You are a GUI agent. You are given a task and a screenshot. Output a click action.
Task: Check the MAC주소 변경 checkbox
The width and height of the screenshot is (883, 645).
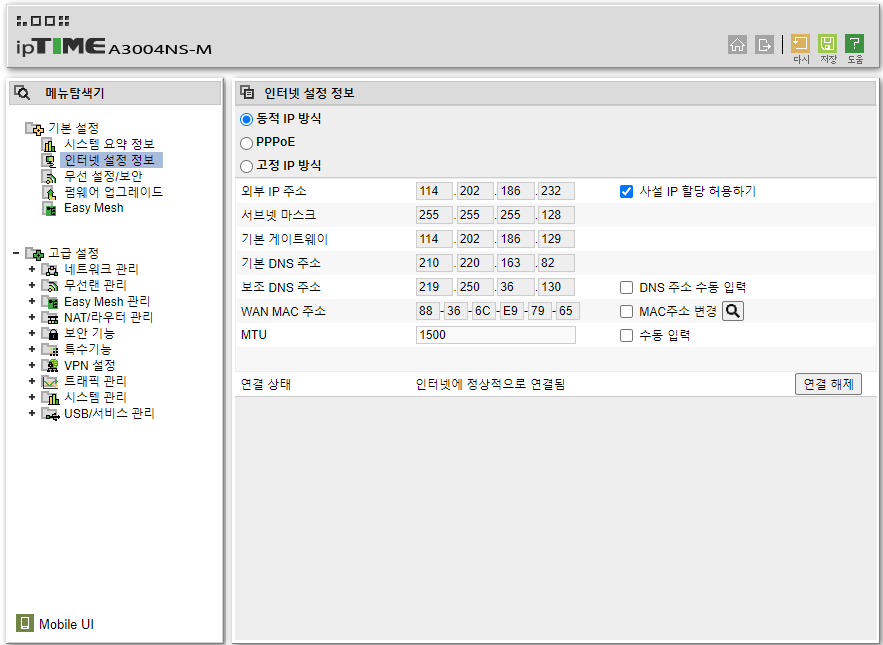coord(626,311)
